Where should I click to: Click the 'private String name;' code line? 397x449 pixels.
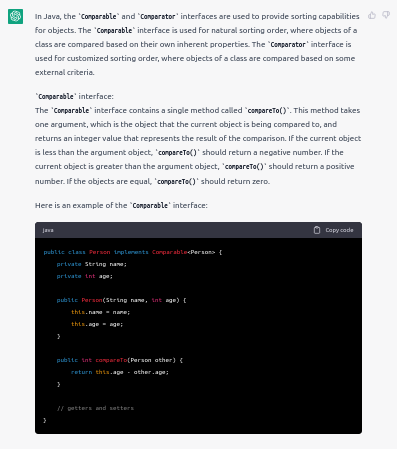pyautogui.click(x=92, y=264)
